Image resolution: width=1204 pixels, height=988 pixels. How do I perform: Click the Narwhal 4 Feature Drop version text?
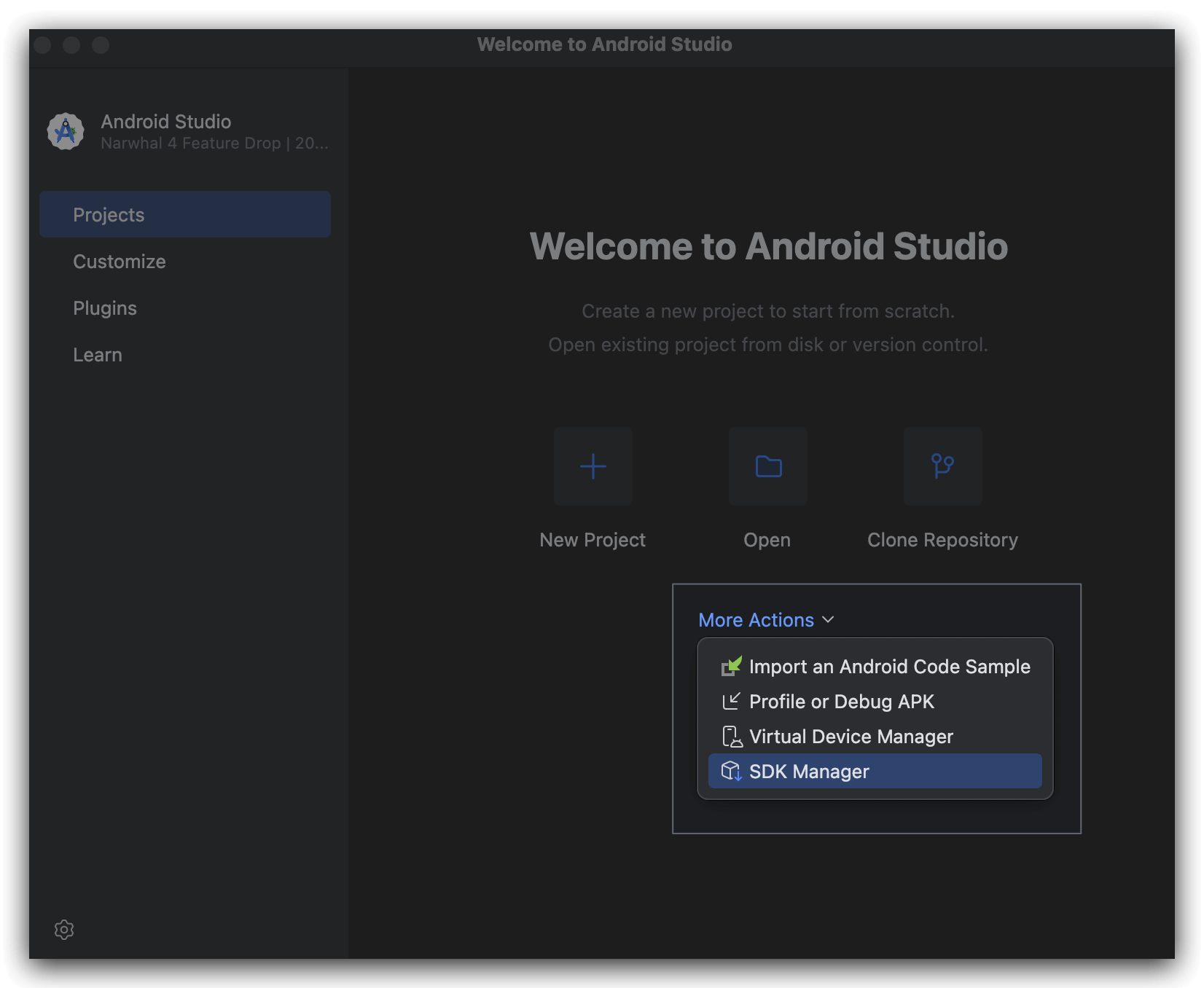point(214,144)
